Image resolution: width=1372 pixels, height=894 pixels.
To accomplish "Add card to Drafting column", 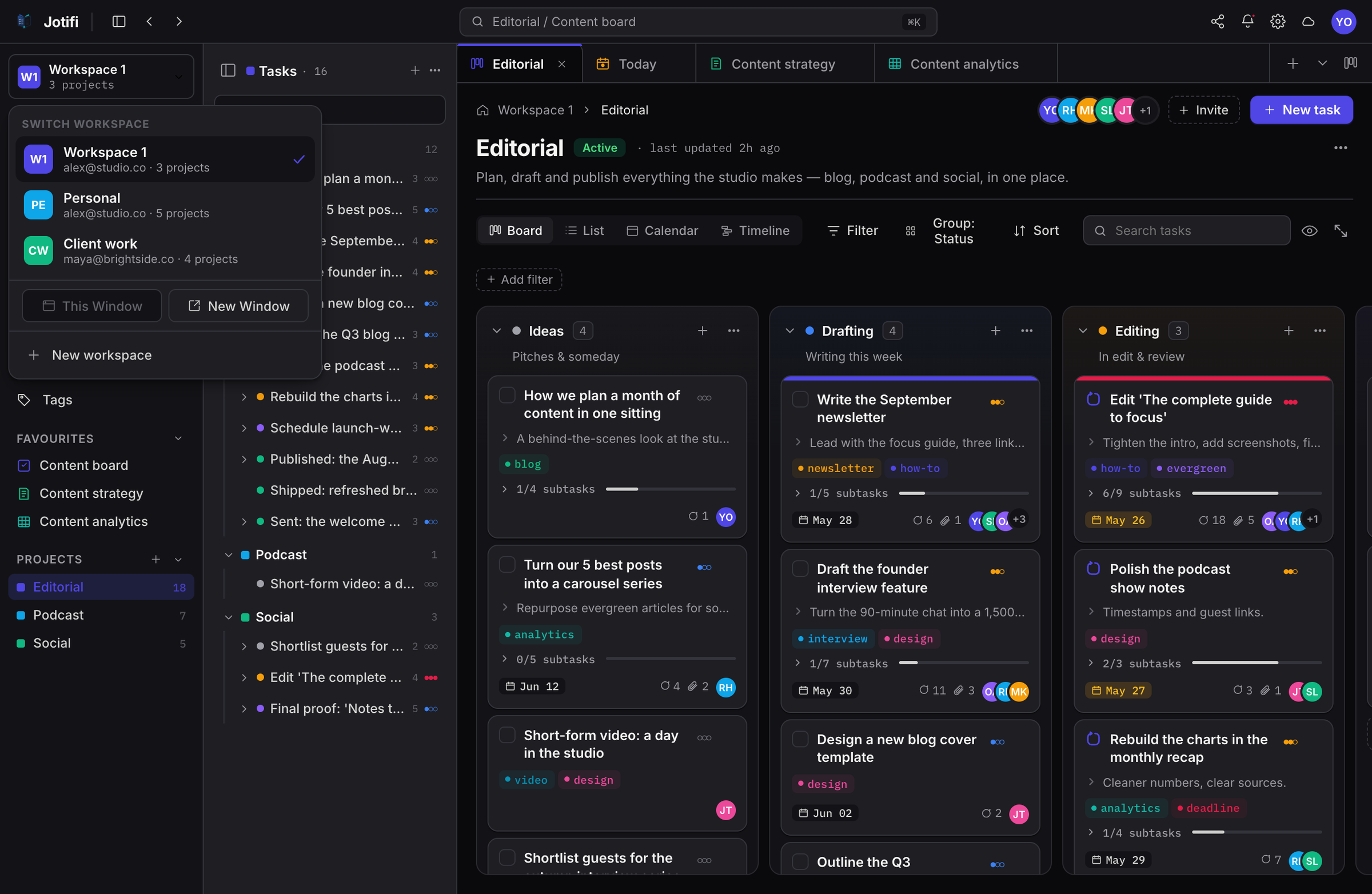I will click(995, 331).
